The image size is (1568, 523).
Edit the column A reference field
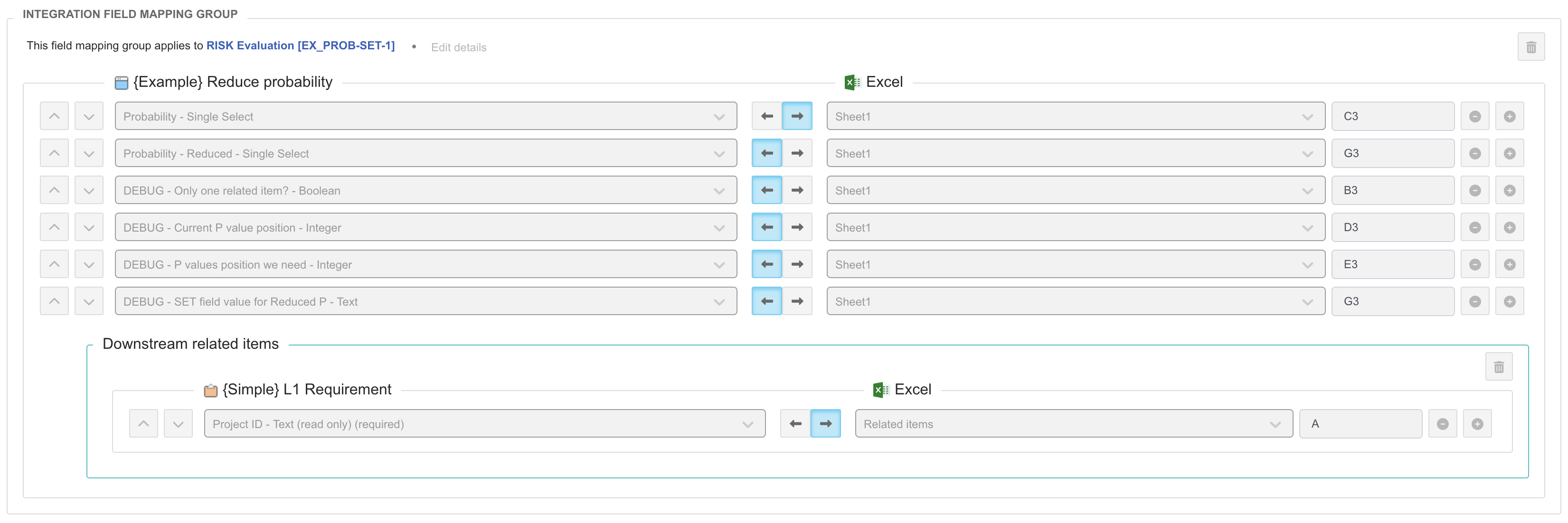click(1361, 424)
